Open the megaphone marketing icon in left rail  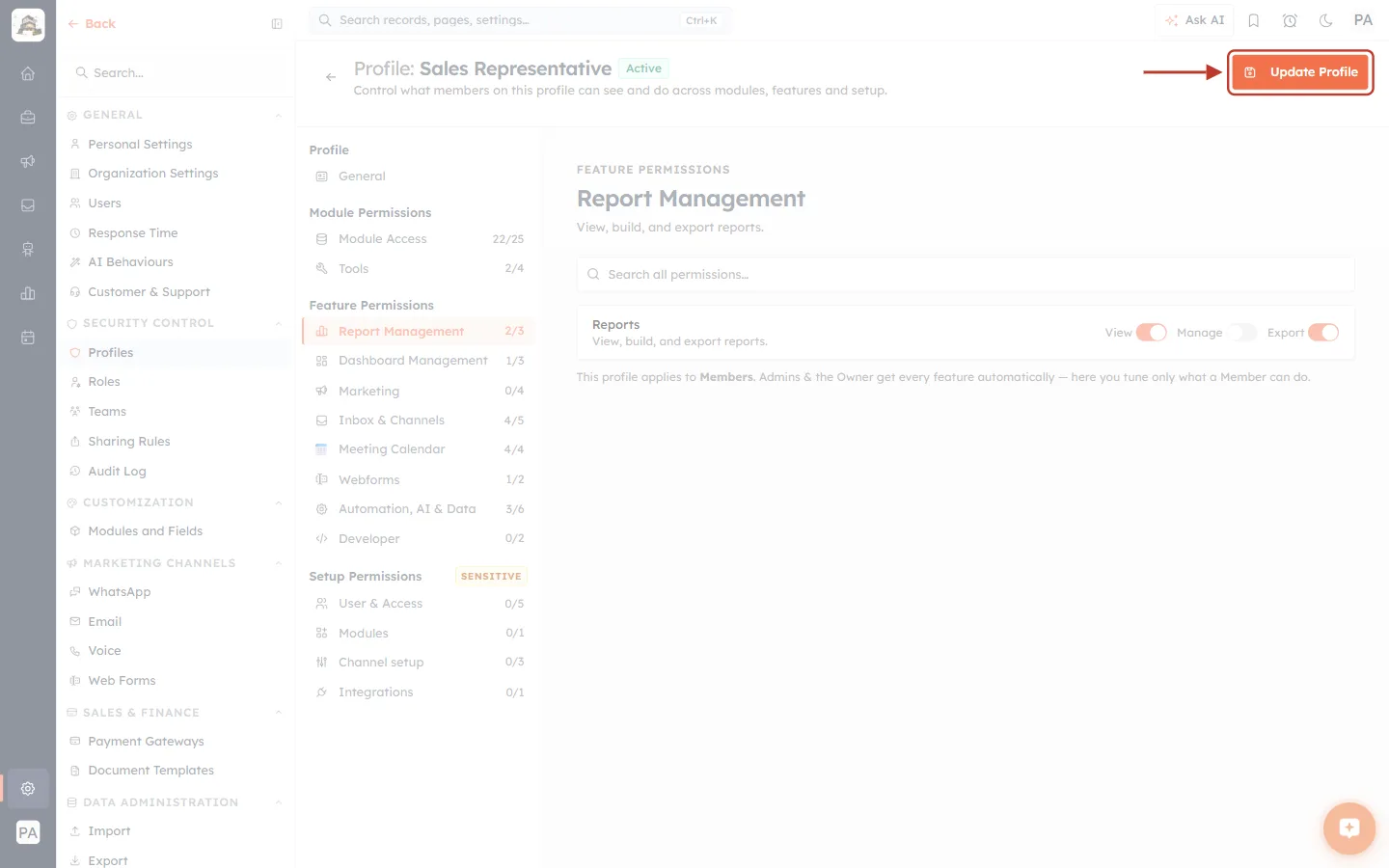tap(28, 161)
